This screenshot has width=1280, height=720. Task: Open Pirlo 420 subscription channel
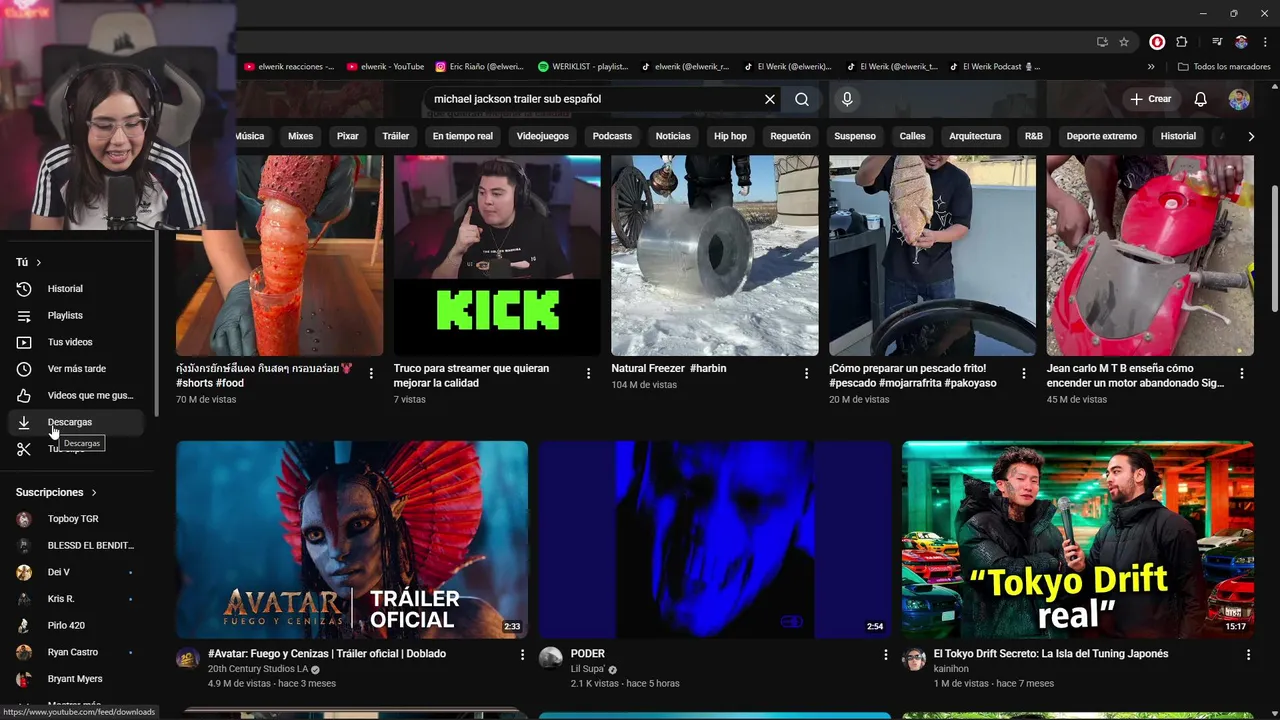78,625
